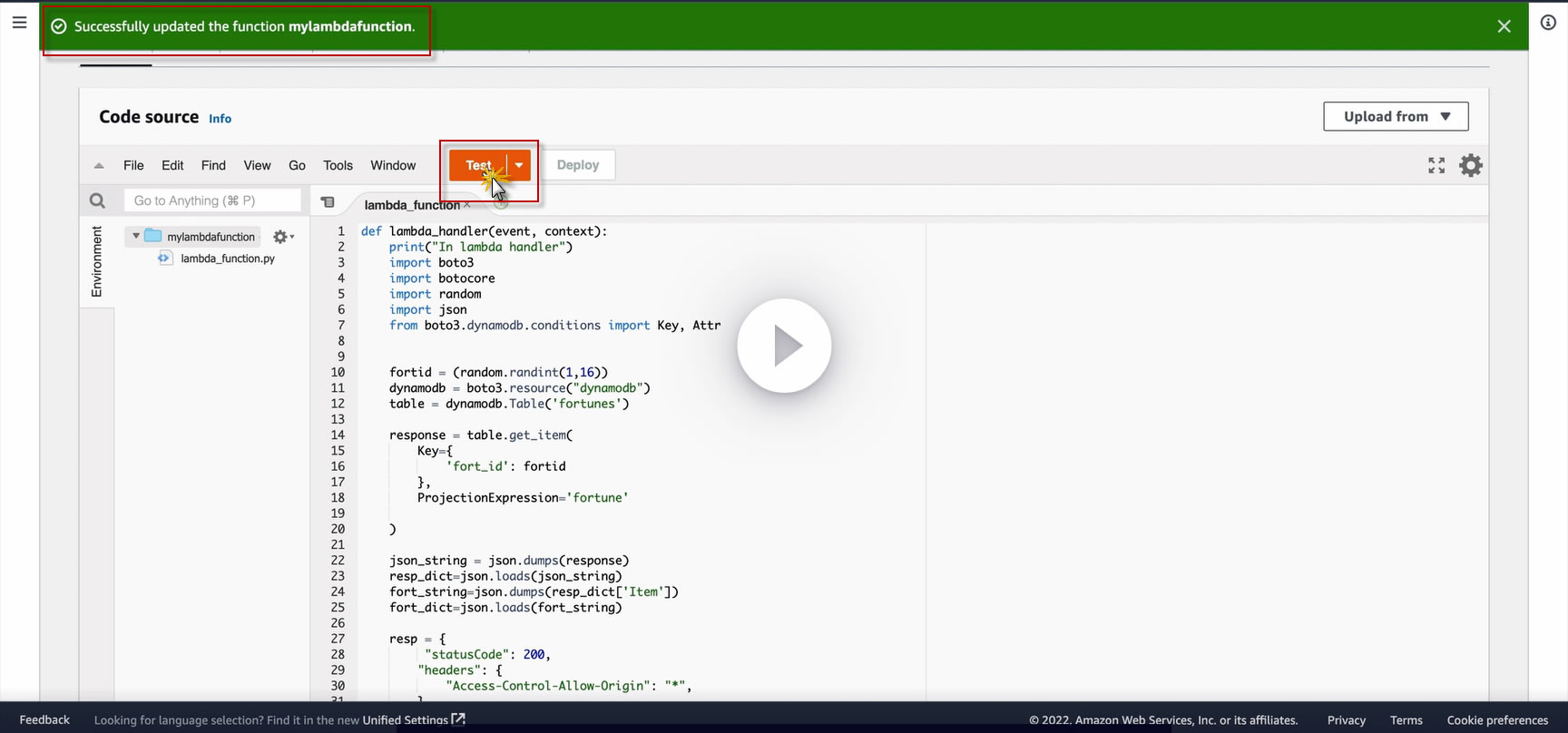
Task: Click line number 10 in gutter
Action: click(x=338, y=373)
